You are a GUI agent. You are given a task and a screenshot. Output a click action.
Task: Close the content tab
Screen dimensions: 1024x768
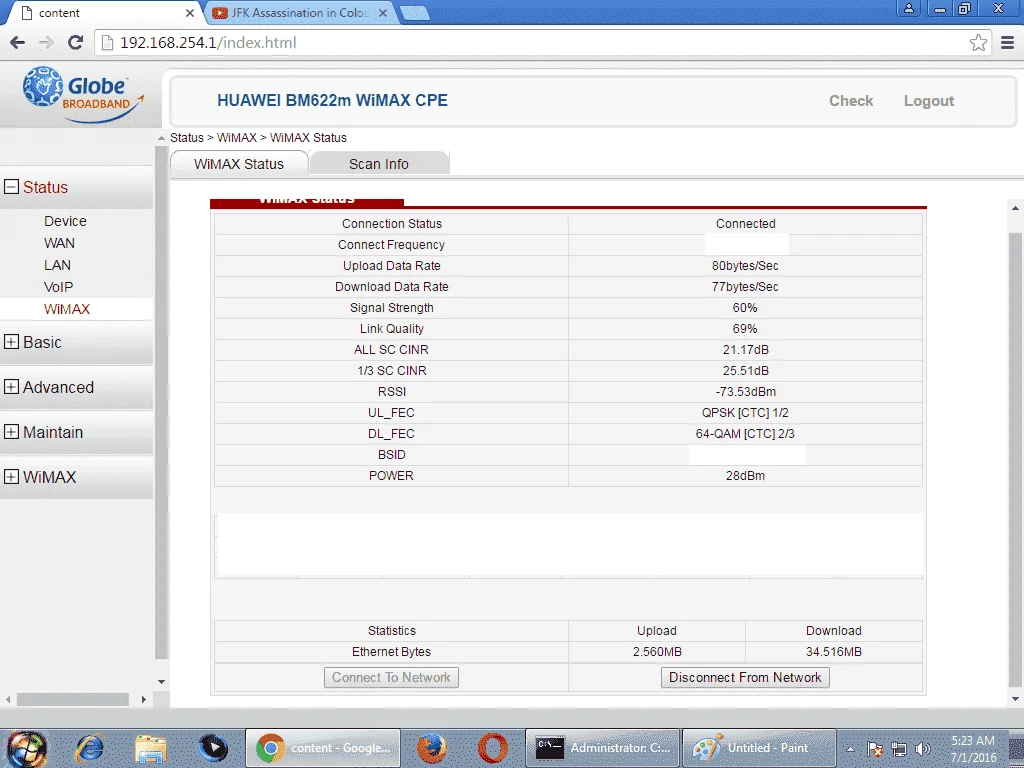click(189, 13)
